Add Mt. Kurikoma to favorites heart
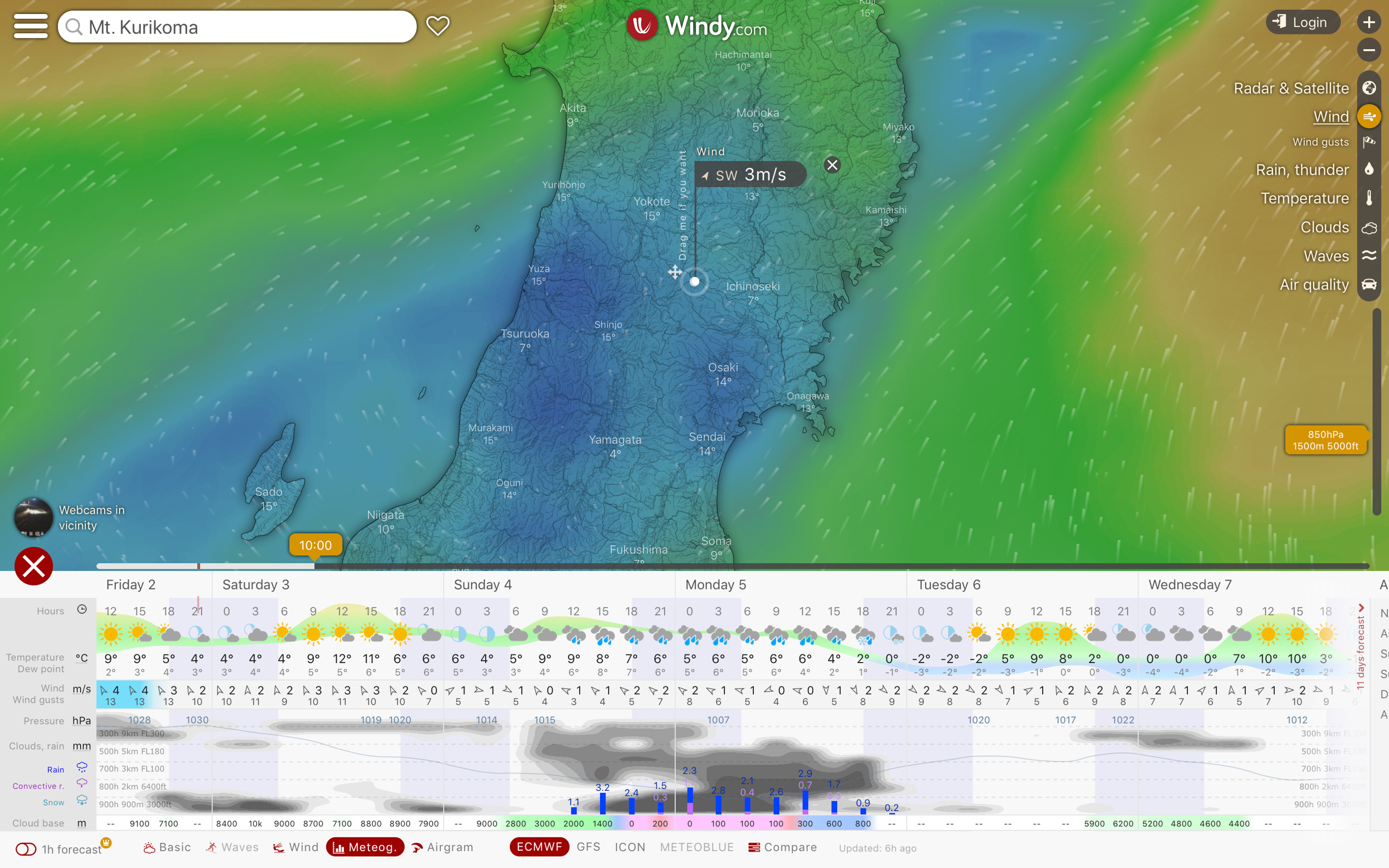The width and height of the screenshot is (1389, 868). (438, 26)
